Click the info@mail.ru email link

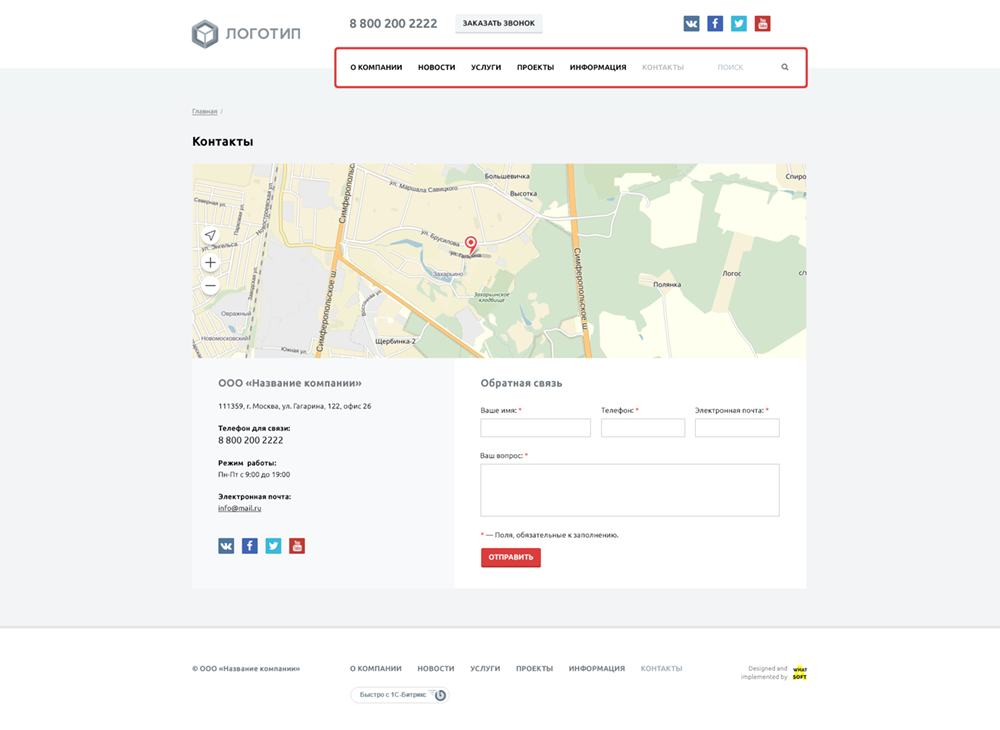click(x=239, y=508)
